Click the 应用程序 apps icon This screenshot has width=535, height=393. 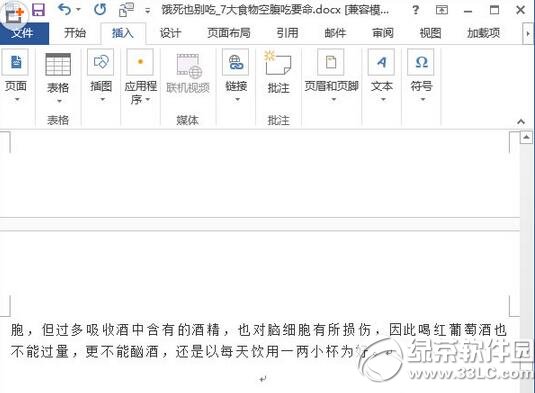[x=140, y=62]
